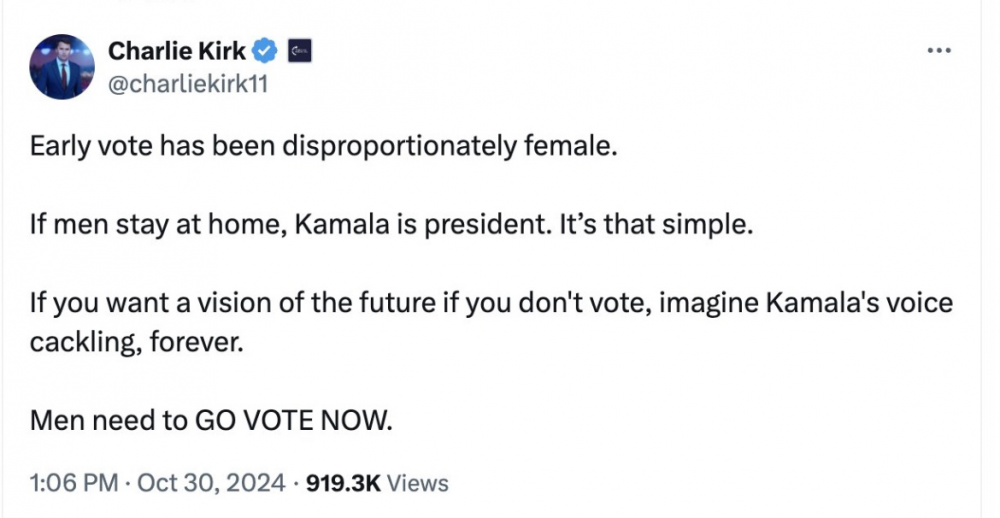
Task: Open the @charliekirk11 handle link
Action: [187, 84]
